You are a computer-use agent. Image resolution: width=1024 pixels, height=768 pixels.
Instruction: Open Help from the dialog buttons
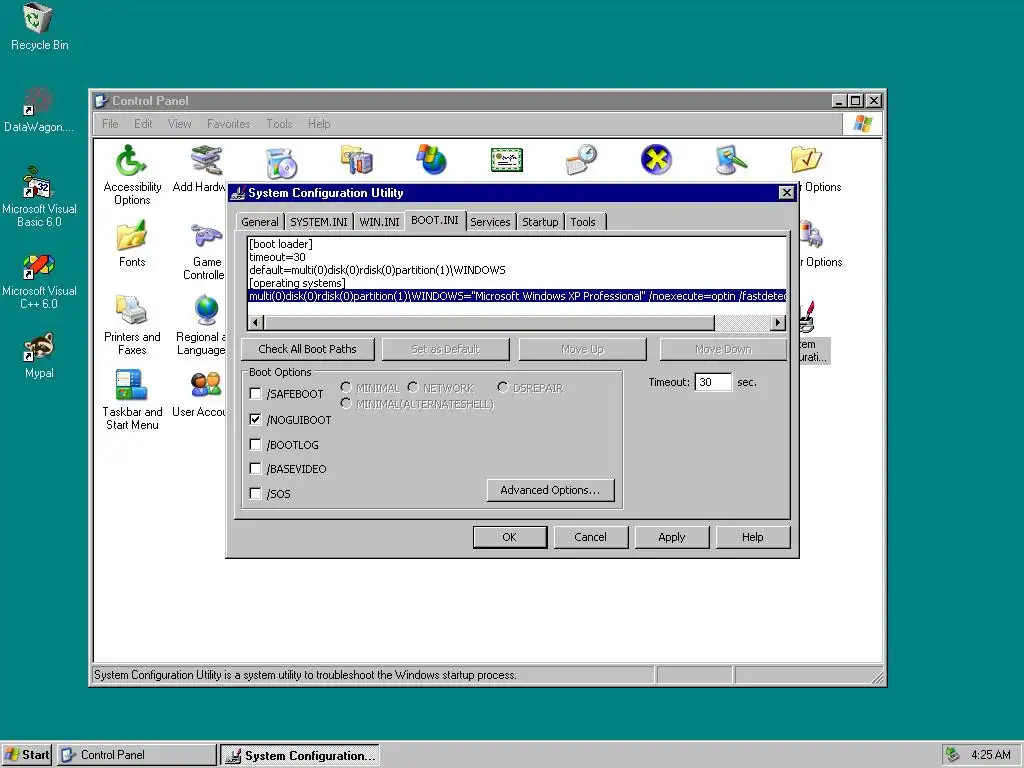tap(752, 537)
